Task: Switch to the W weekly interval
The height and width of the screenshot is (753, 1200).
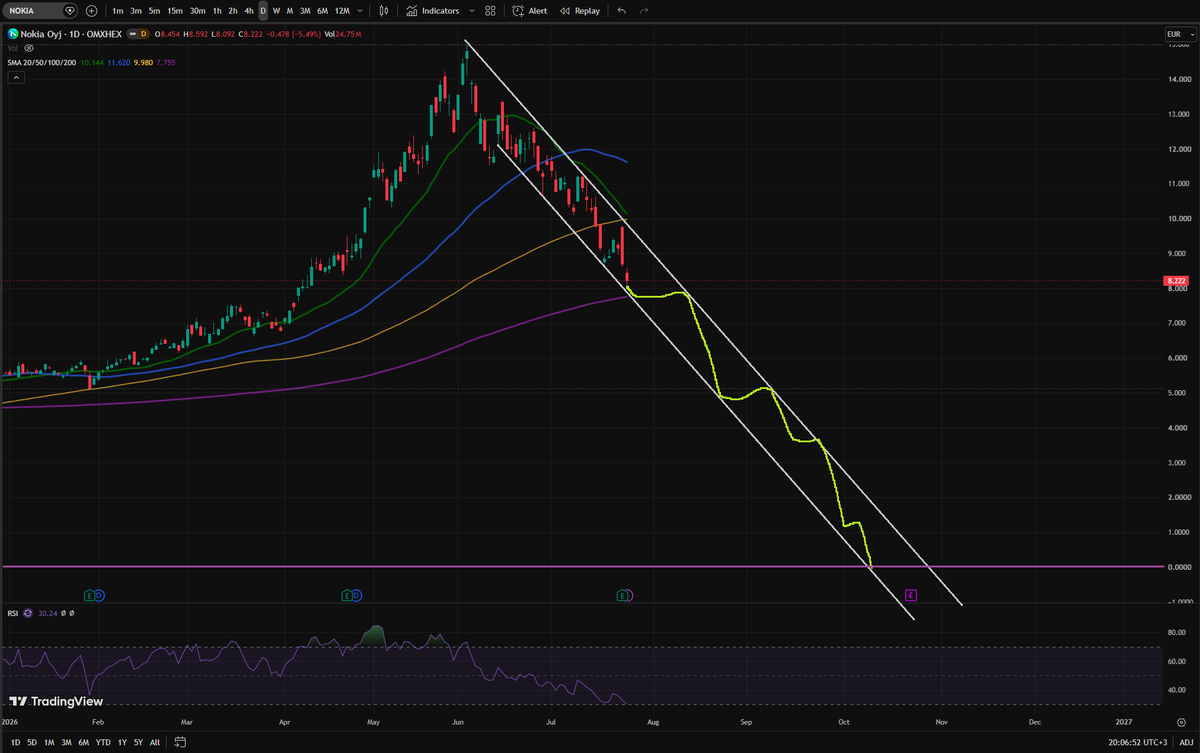Action: 276,11
